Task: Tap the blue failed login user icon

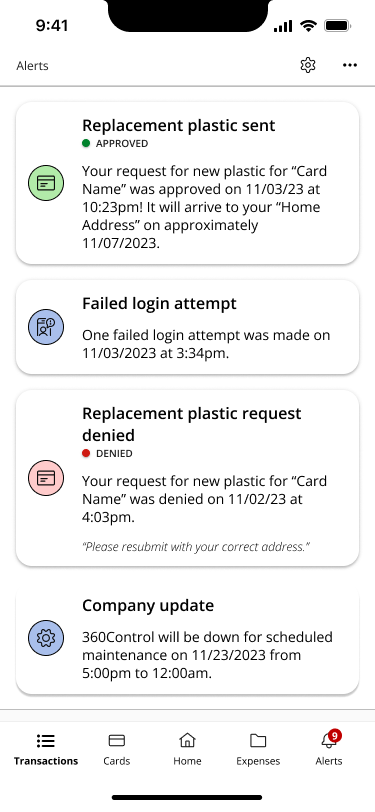Action: [46, 327]
